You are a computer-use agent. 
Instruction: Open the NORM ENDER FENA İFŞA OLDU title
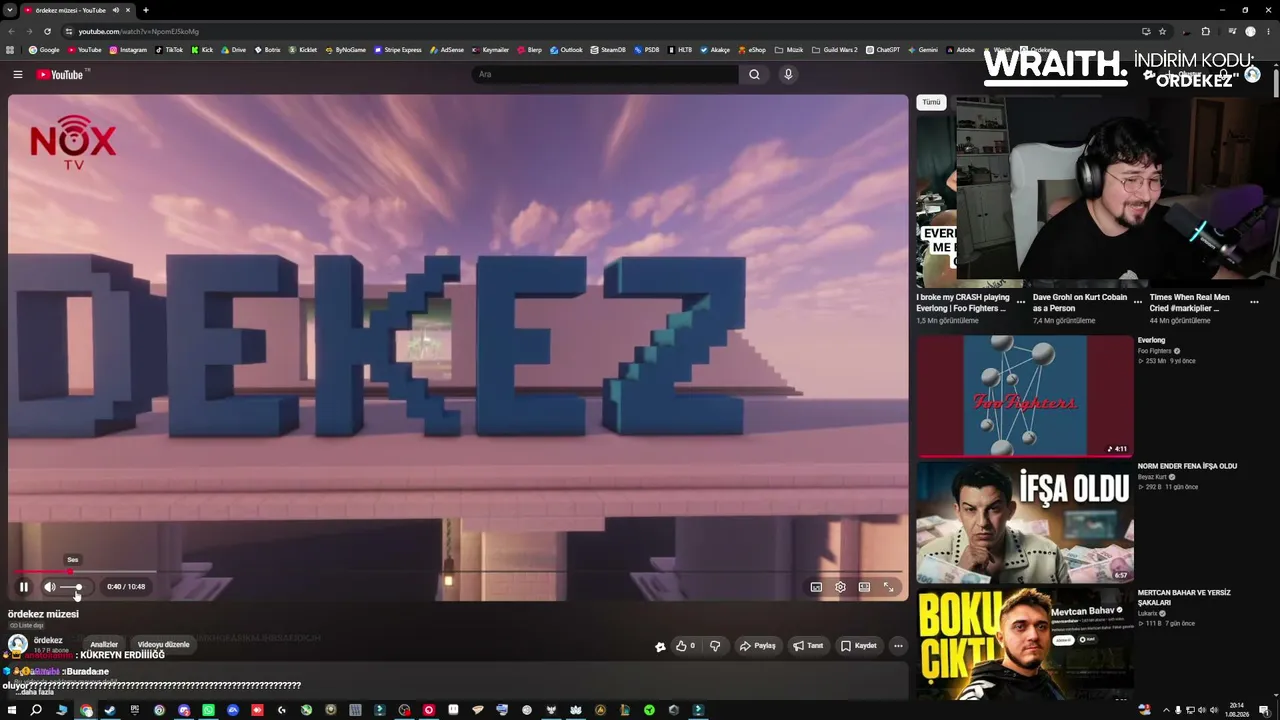pyautogui.click(x=1187, y=466)
